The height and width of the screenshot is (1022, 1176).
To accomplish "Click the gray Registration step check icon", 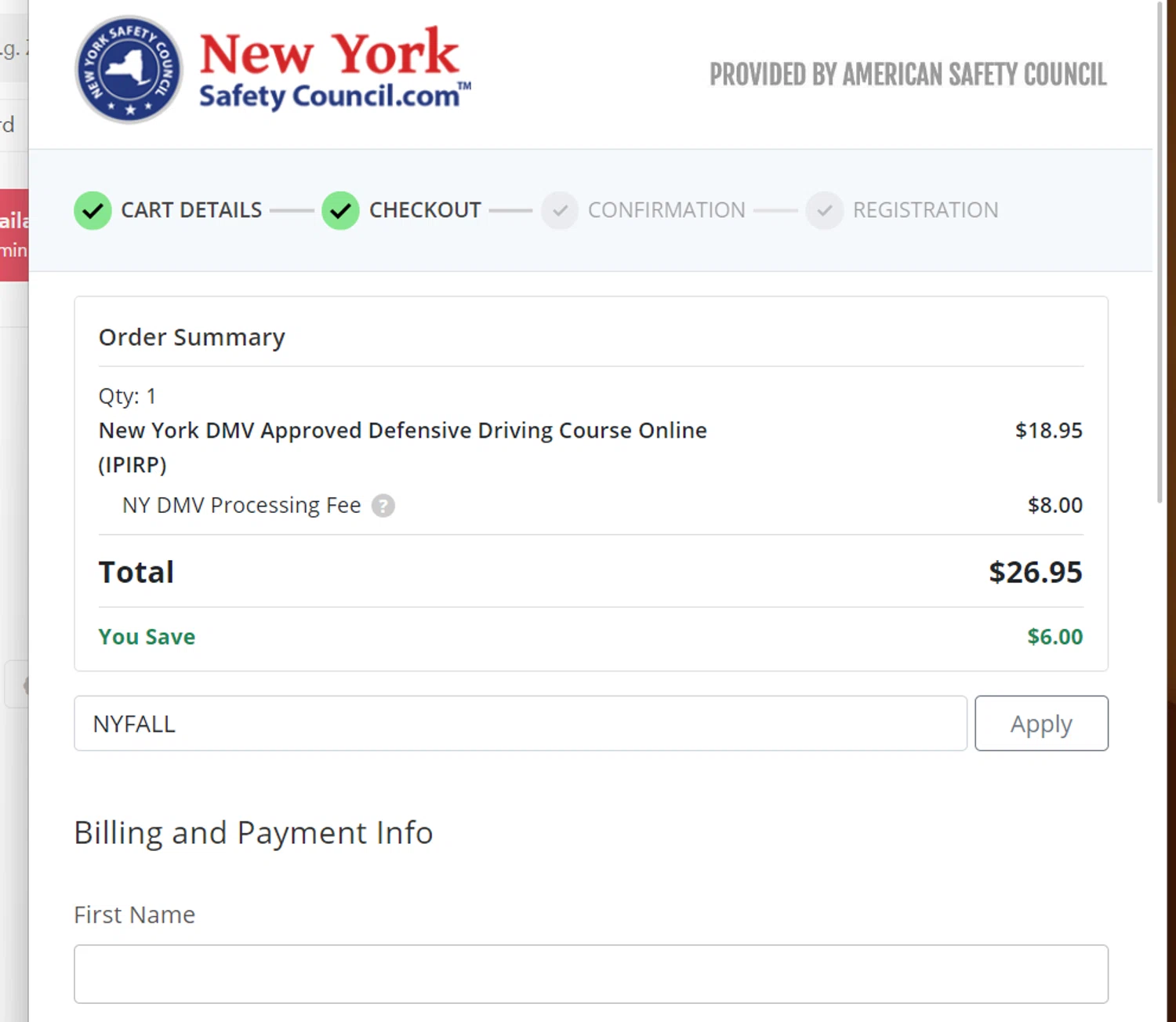I will 824,210.
